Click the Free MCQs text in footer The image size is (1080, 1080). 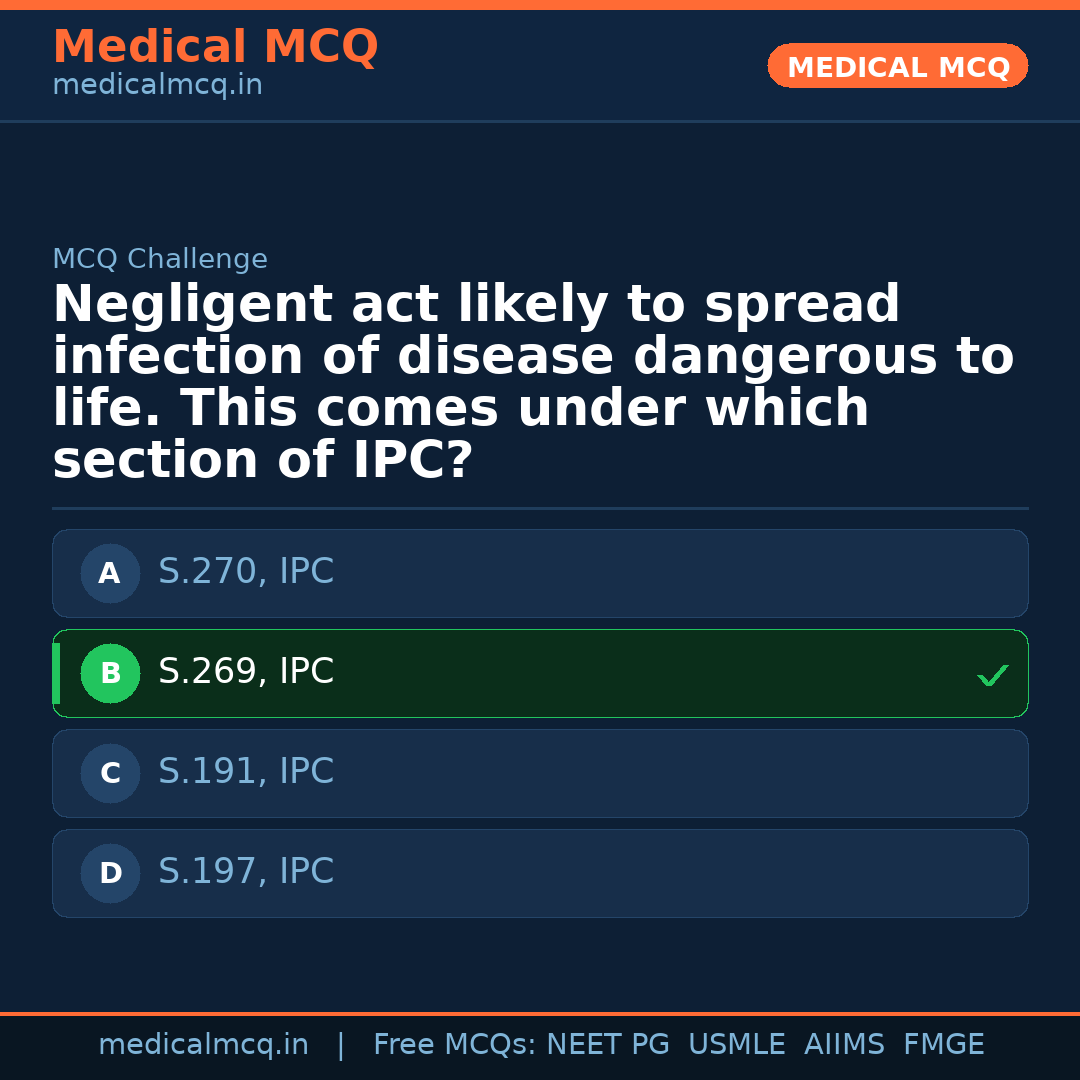tap(455, 1045)
